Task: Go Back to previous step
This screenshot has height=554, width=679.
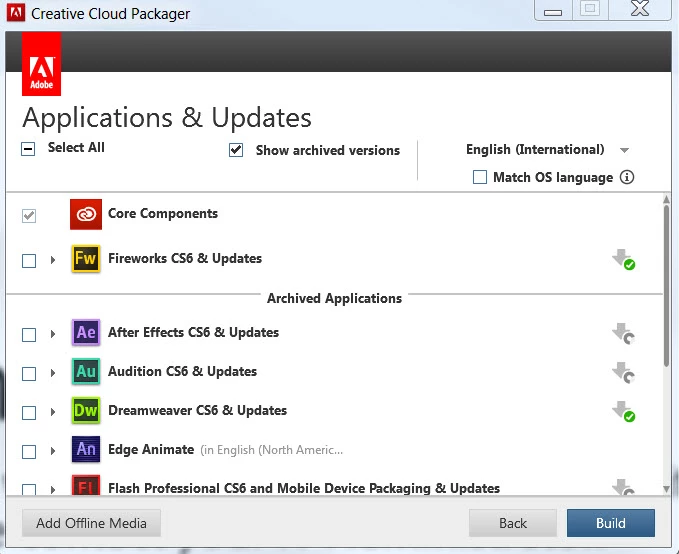Action: 513,523
